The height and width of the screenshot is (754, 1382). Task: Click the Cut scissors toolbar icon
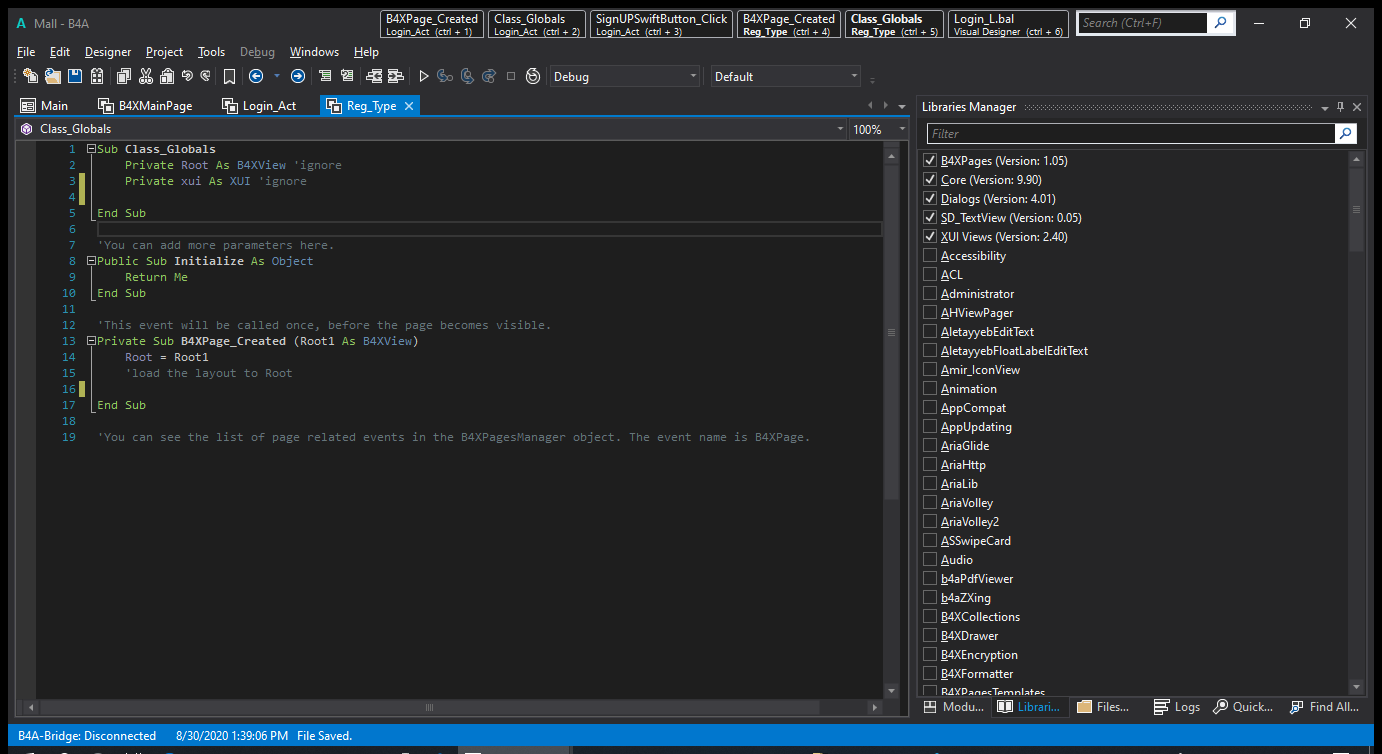pos(146,76)
